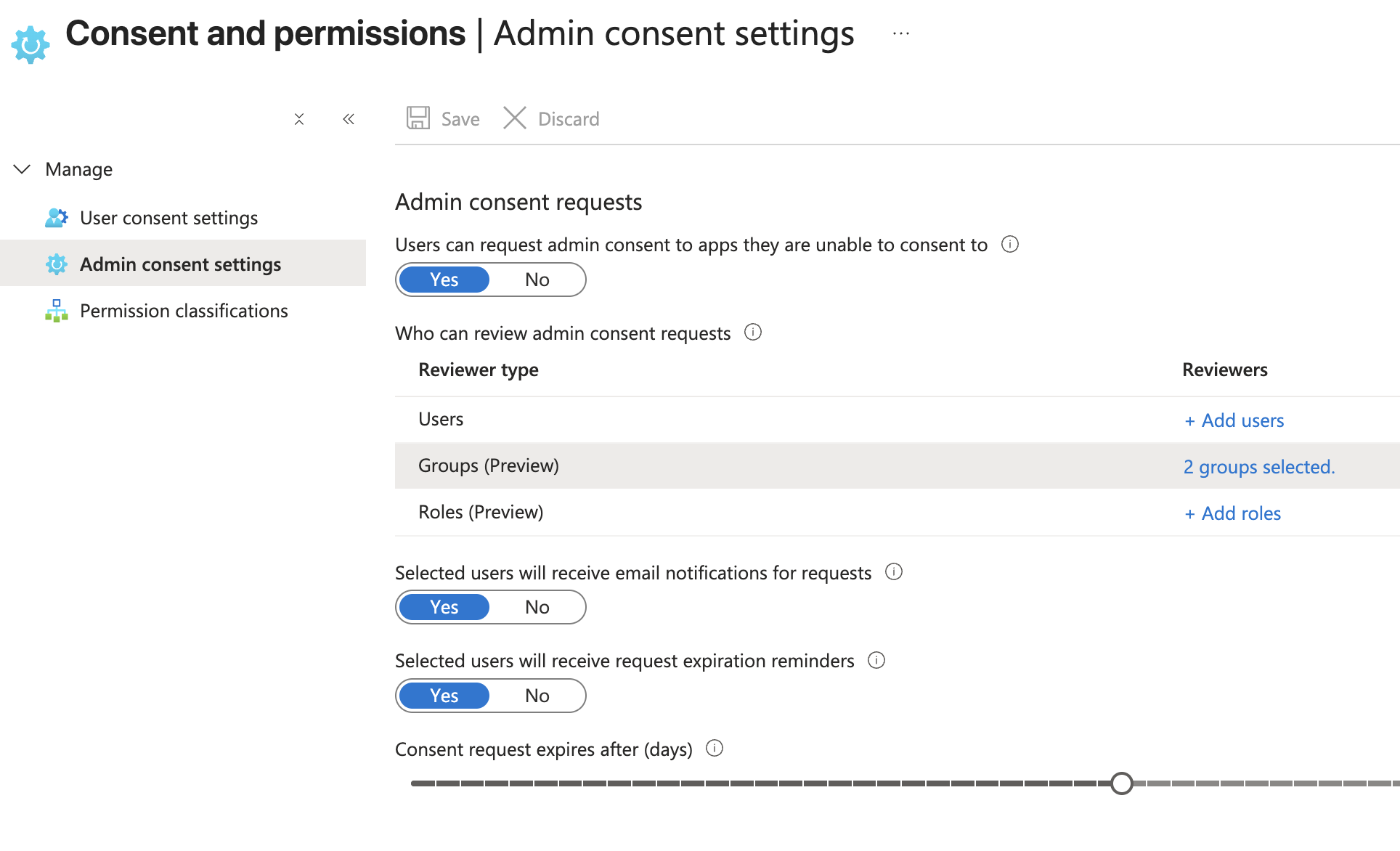Image resolution: width=1400 pixels, height=851 pixels.
Task: Set admin consent requests to Yes
Action: coord(444,280)
